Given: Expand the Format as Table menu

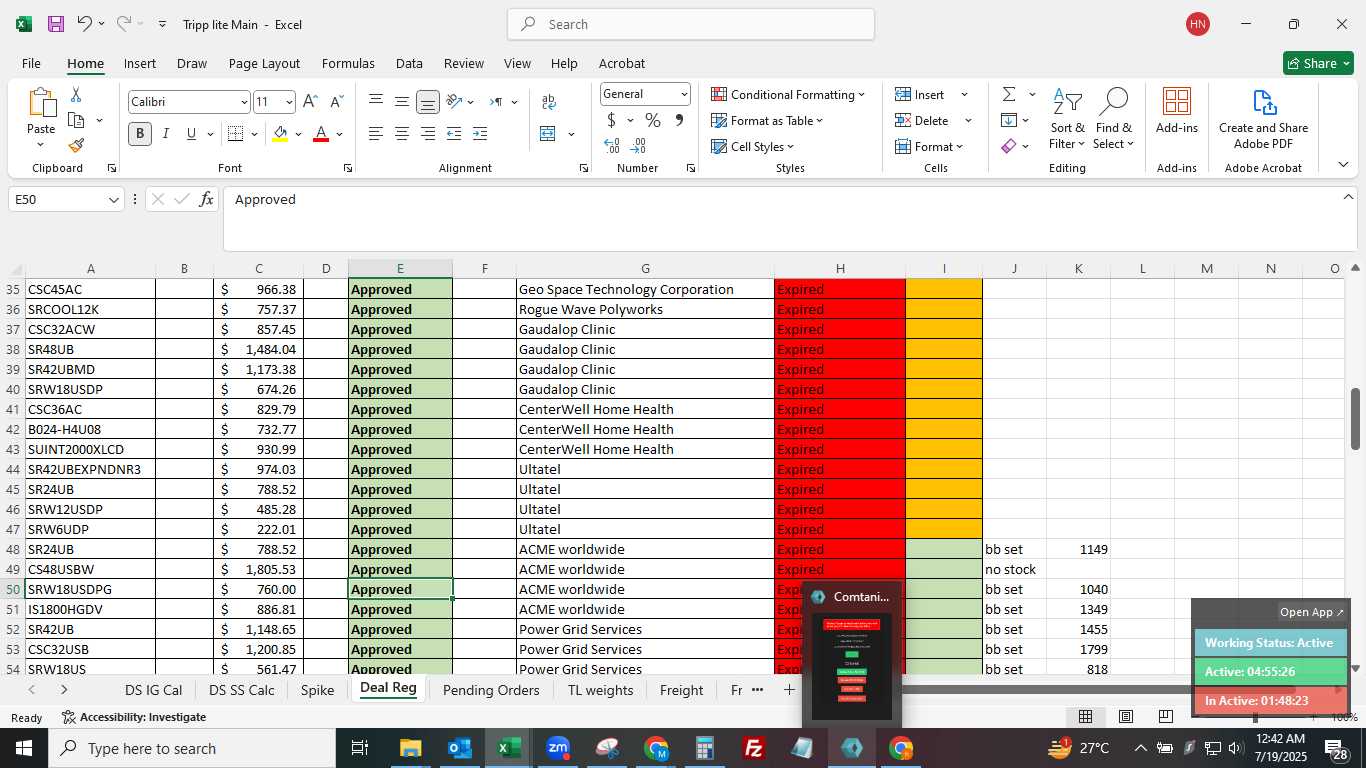Looking at the screenshot, I should point(767,120).
